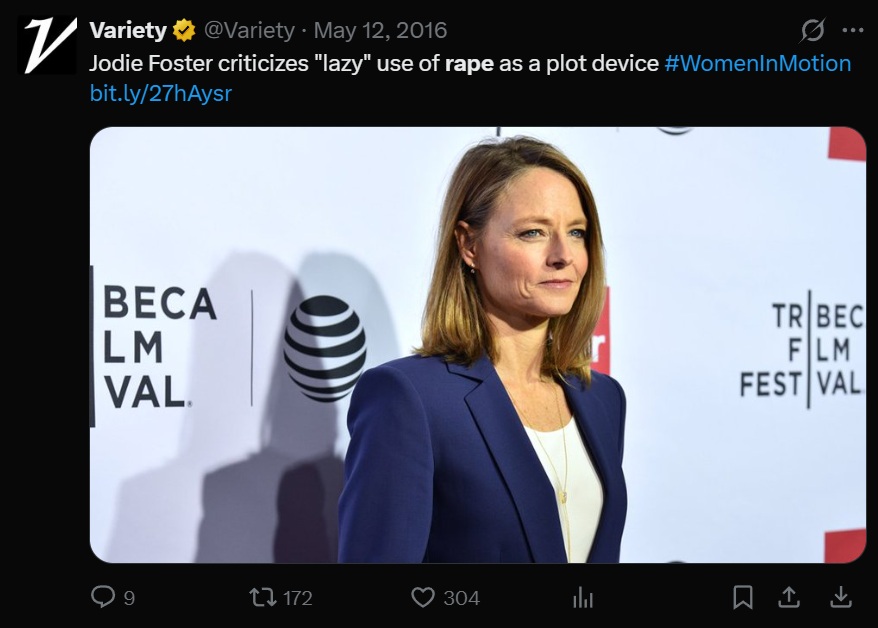Screen dimensions: 878x628
Task: Repost the tweet using the retweet arrows icon
Action: coord(262,597)
